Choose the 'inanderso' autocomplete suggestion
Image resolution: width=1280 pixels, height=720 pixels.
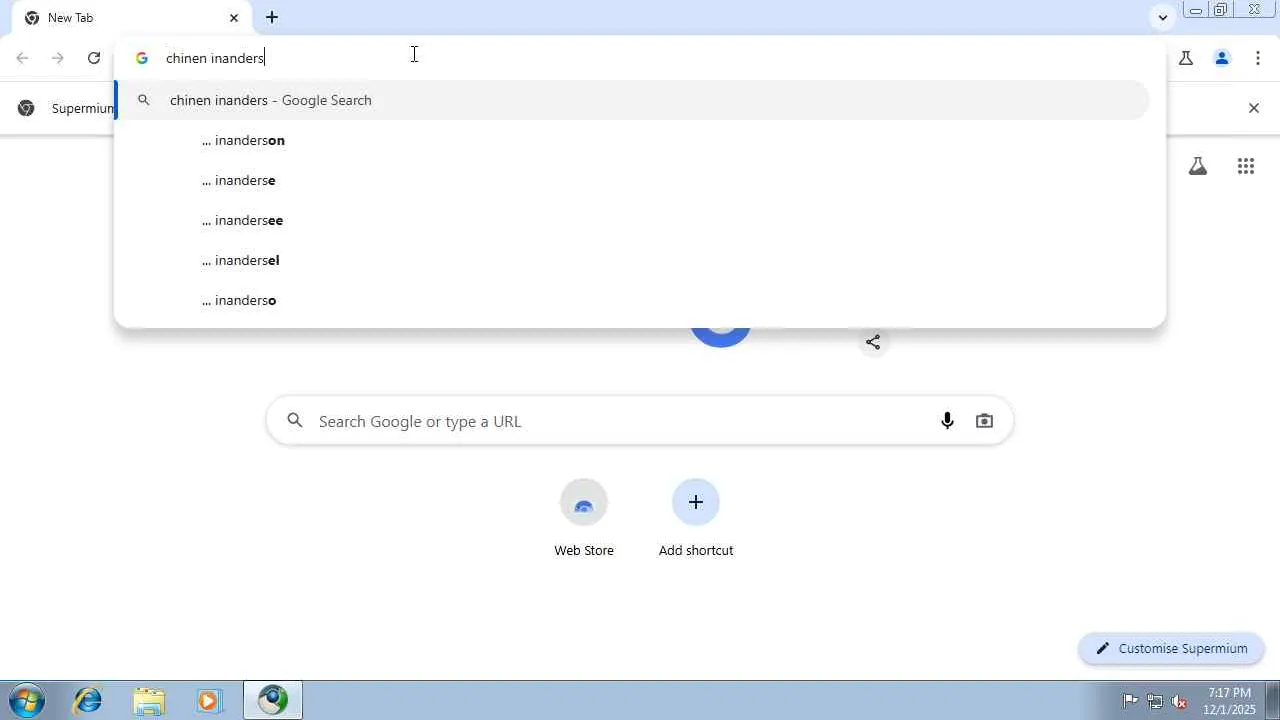coord(632,300)
